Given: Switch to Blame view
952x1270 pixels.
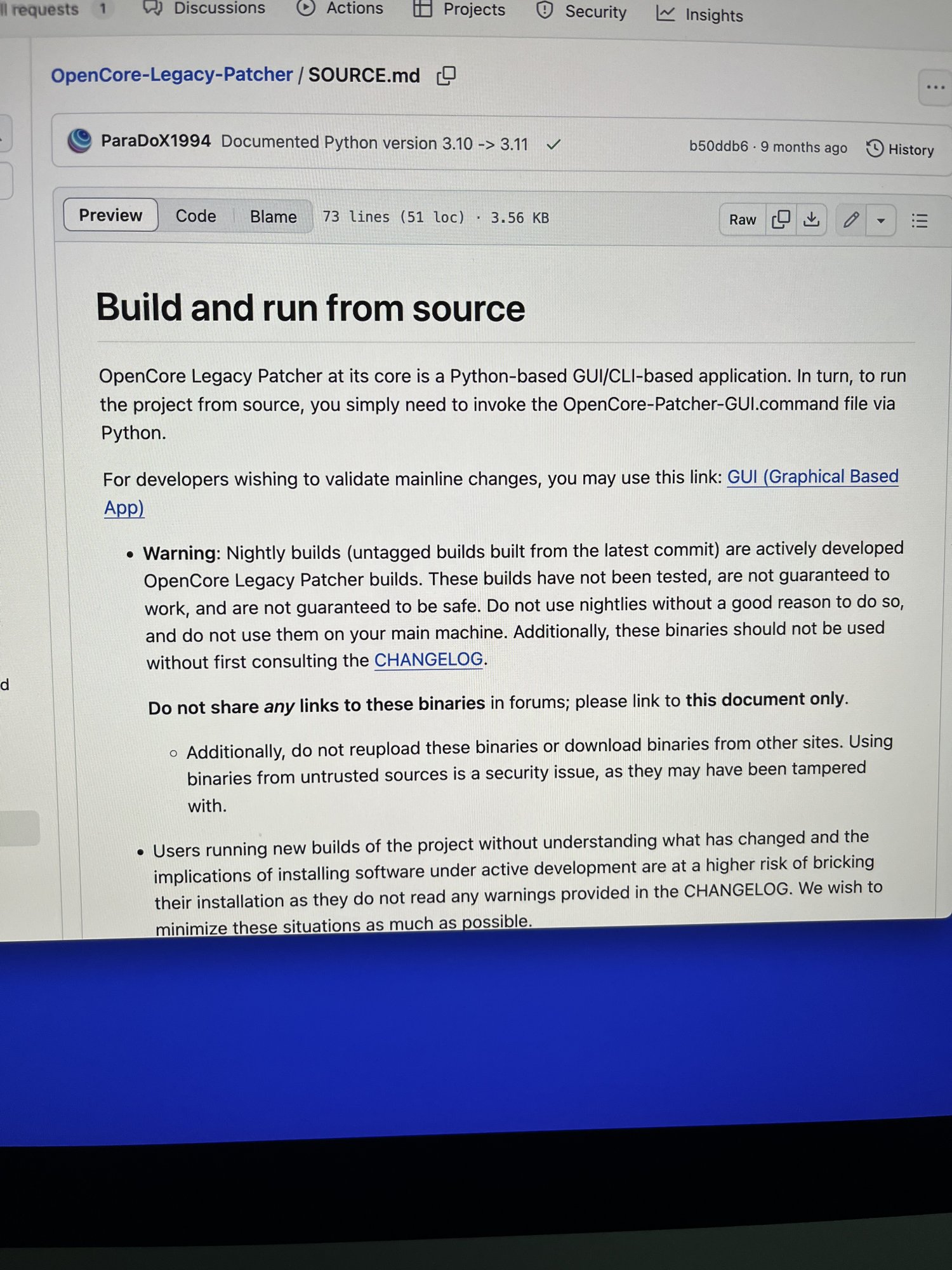Looking at the screenshot, I should pyautogui.click(x=273, y=217).
